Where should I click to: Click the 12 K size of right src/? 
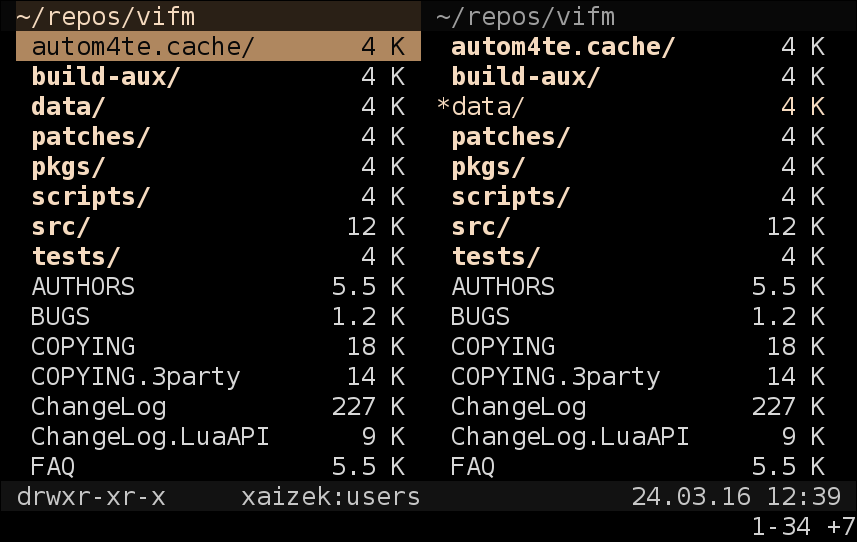(796, 226)
